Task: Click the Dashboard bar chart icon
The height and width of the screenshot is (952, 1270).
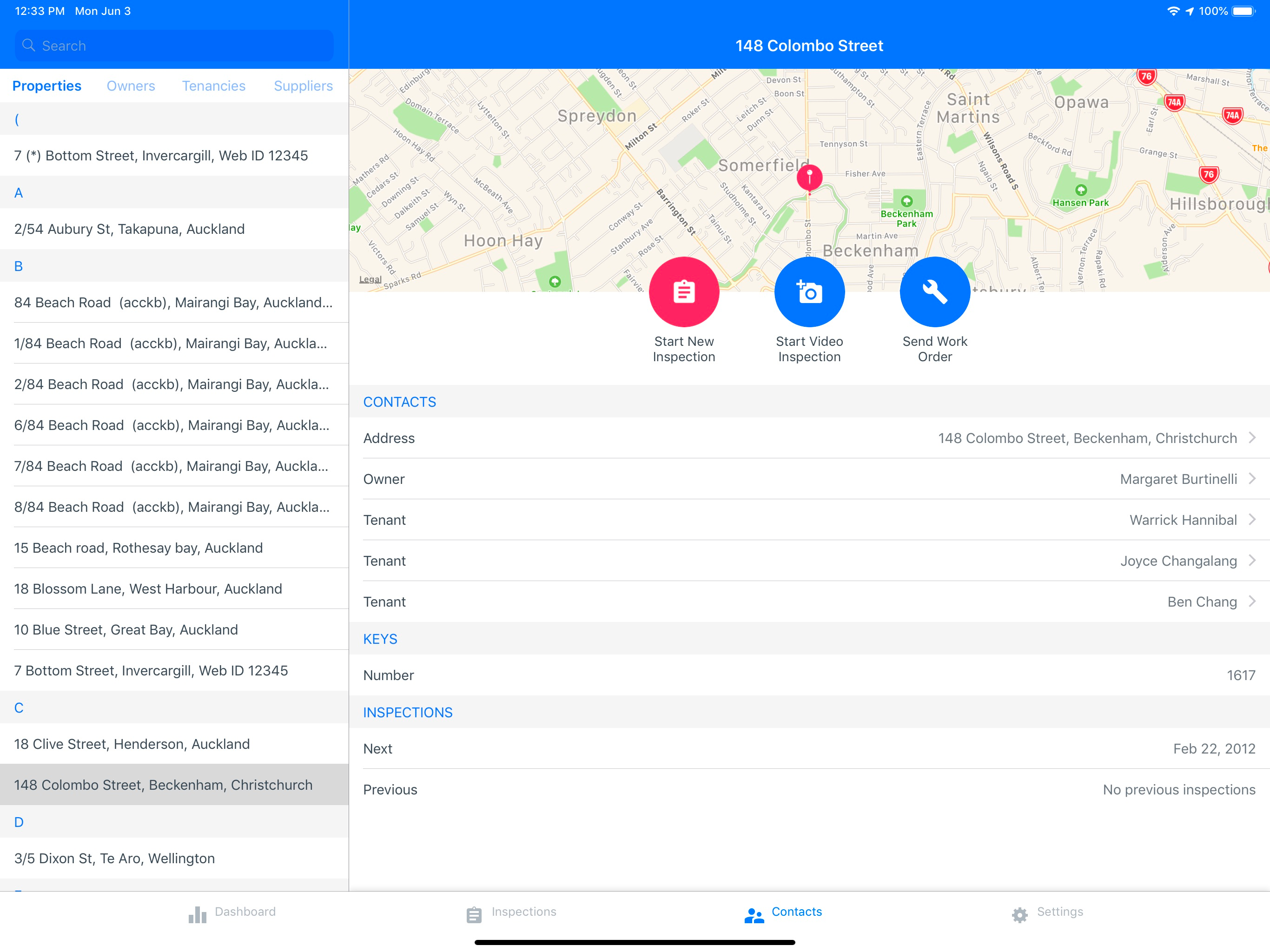Action: (198, 915)
